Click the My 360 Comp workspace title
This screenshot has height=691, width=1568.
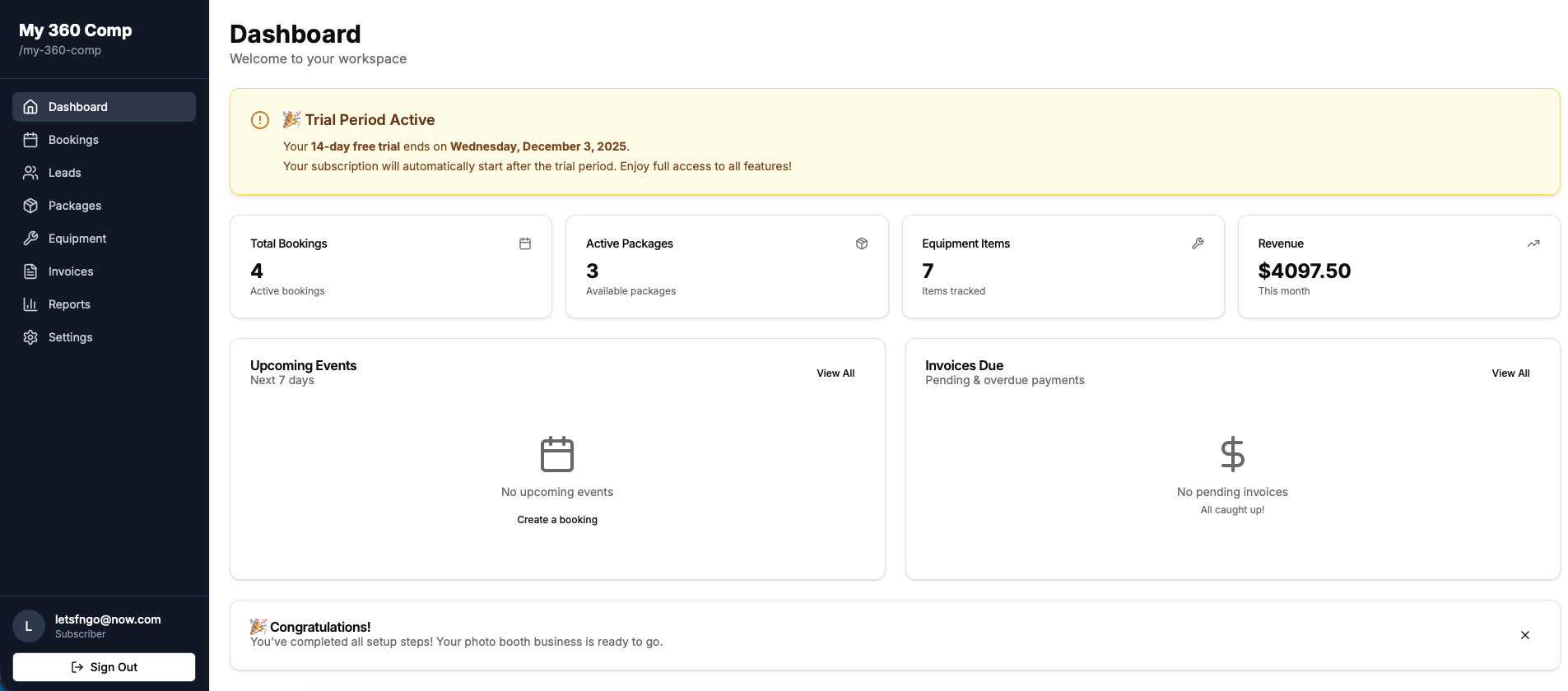coord(76,30)
